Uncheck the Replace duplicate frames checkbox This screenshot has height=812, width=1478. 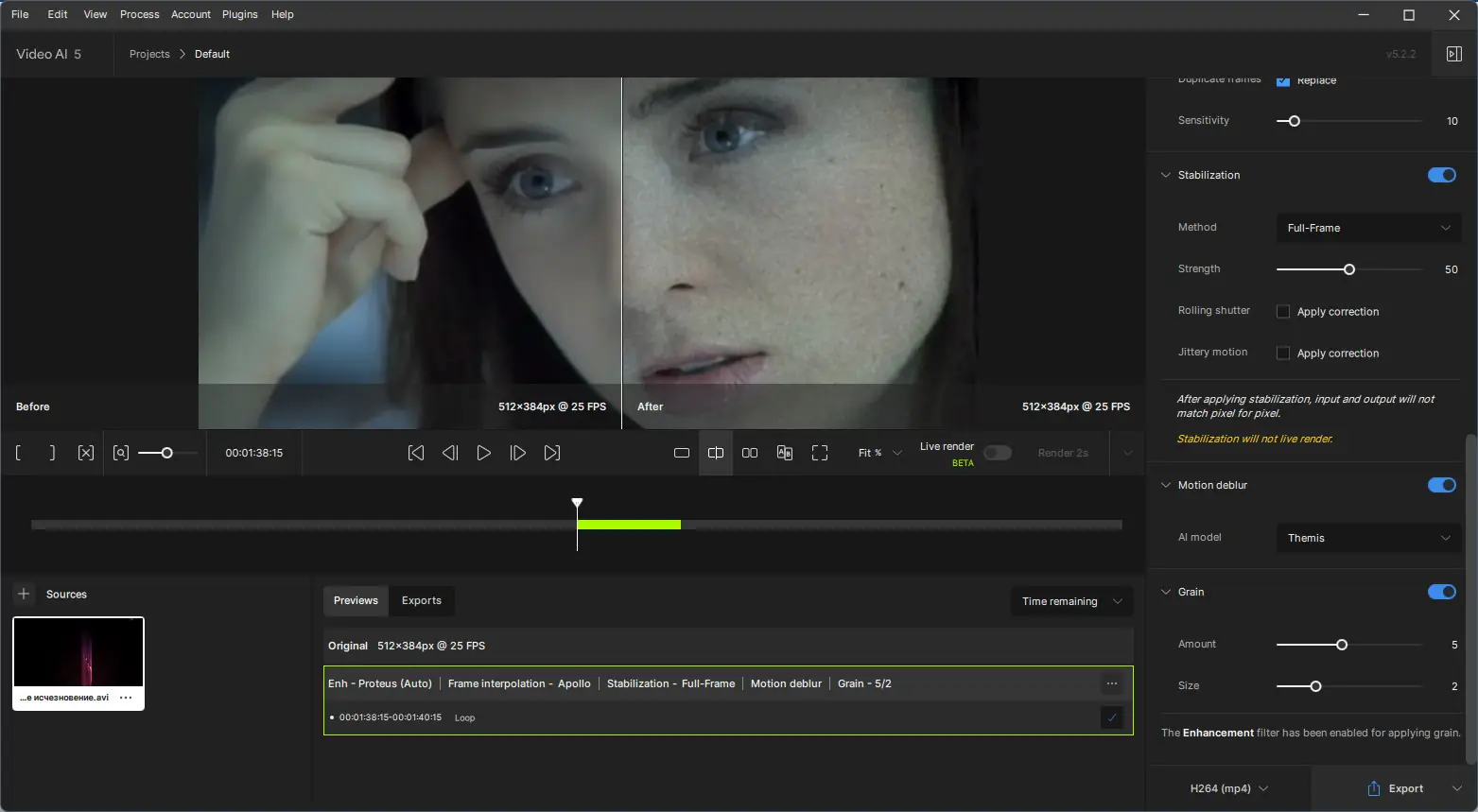click(x=1283, y=80)
